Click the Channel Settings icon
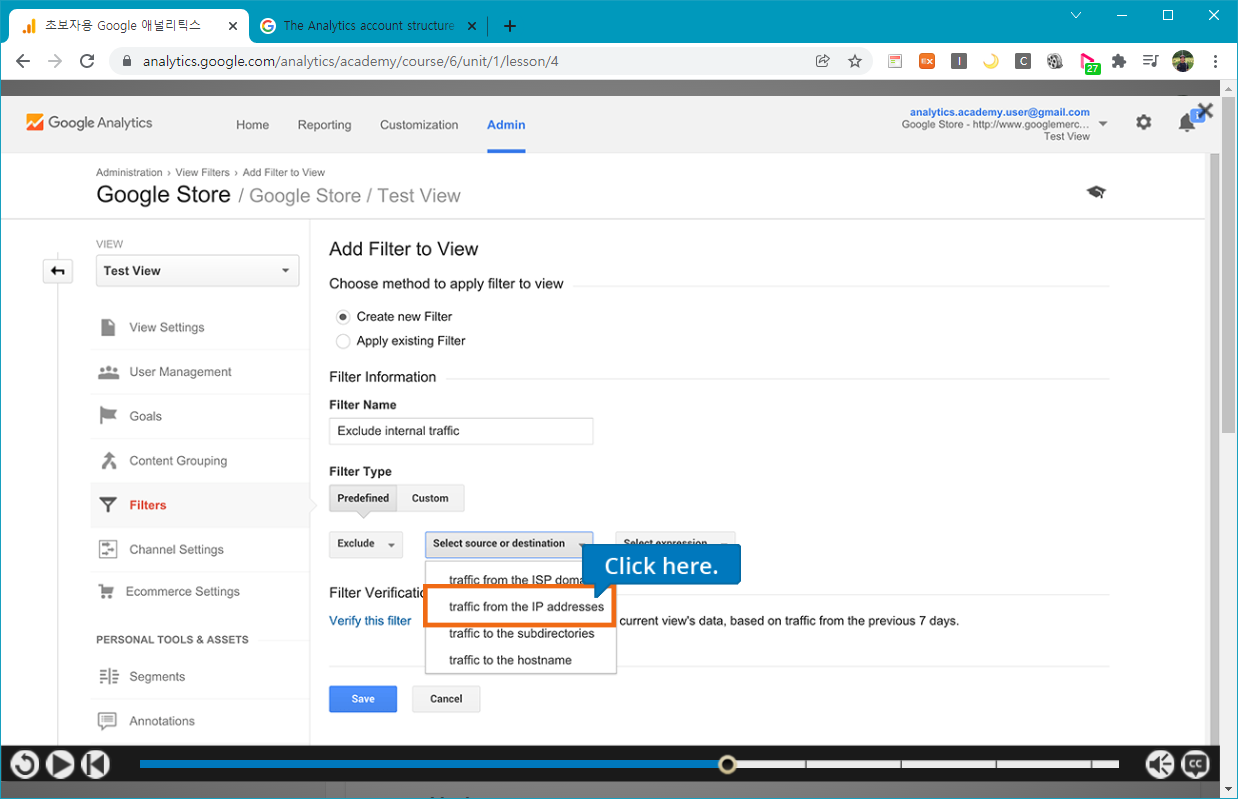The width and height of the screenshot is (1238, 799). [108, 549]
